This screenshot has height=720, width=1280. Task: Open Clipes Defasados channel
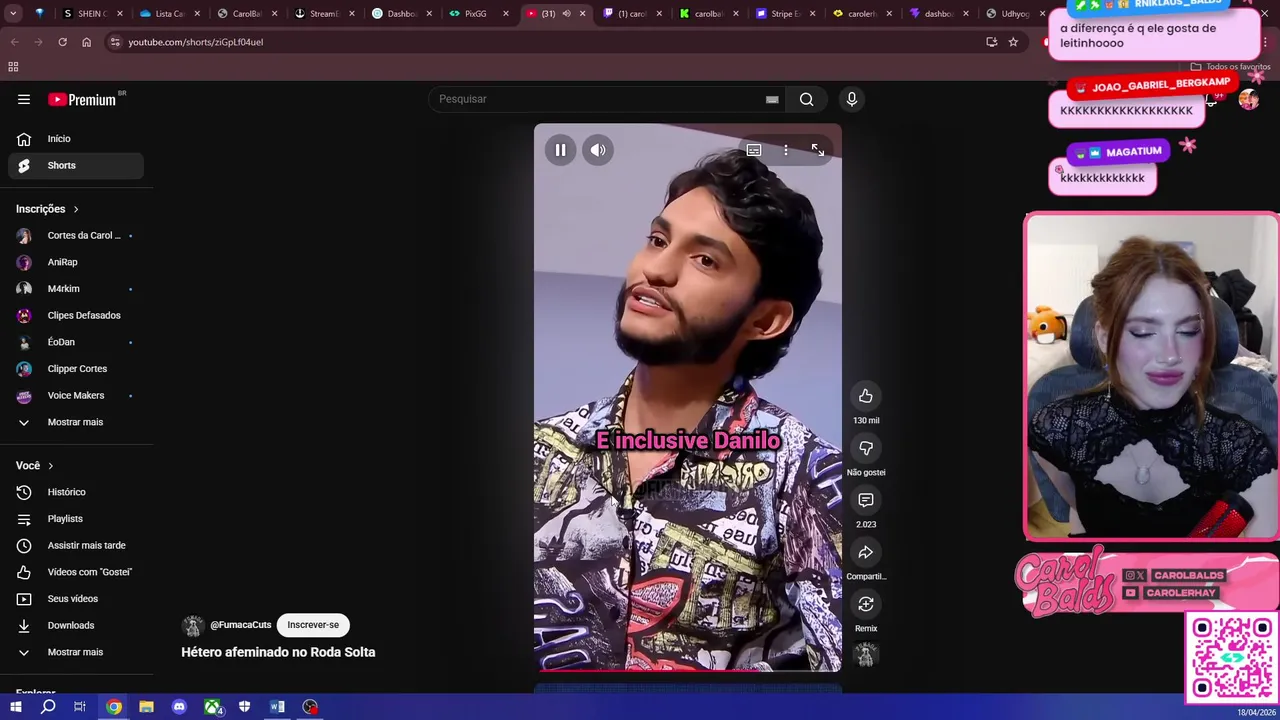pyautogui.click(x=76, y=315)
